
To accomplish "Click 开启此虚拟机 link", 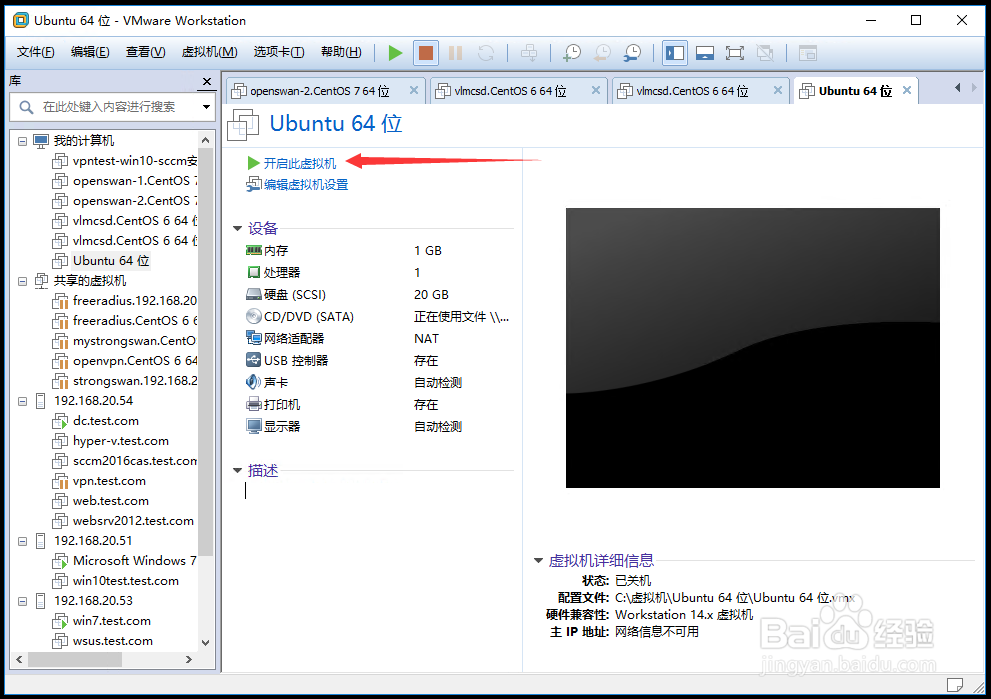I will point(300,164).
